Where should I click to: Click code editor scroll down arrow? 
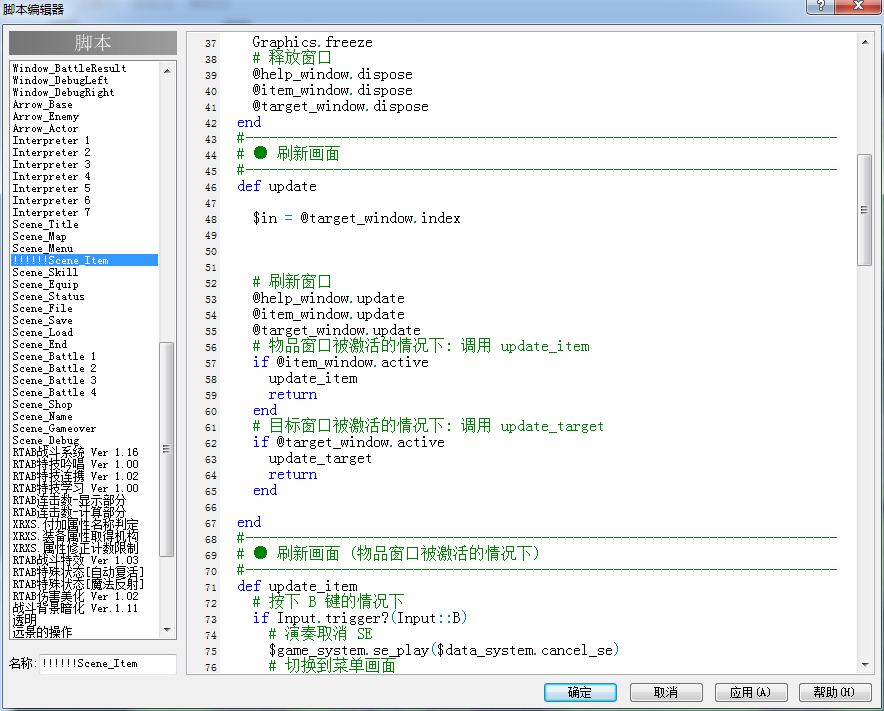(865, 665)
